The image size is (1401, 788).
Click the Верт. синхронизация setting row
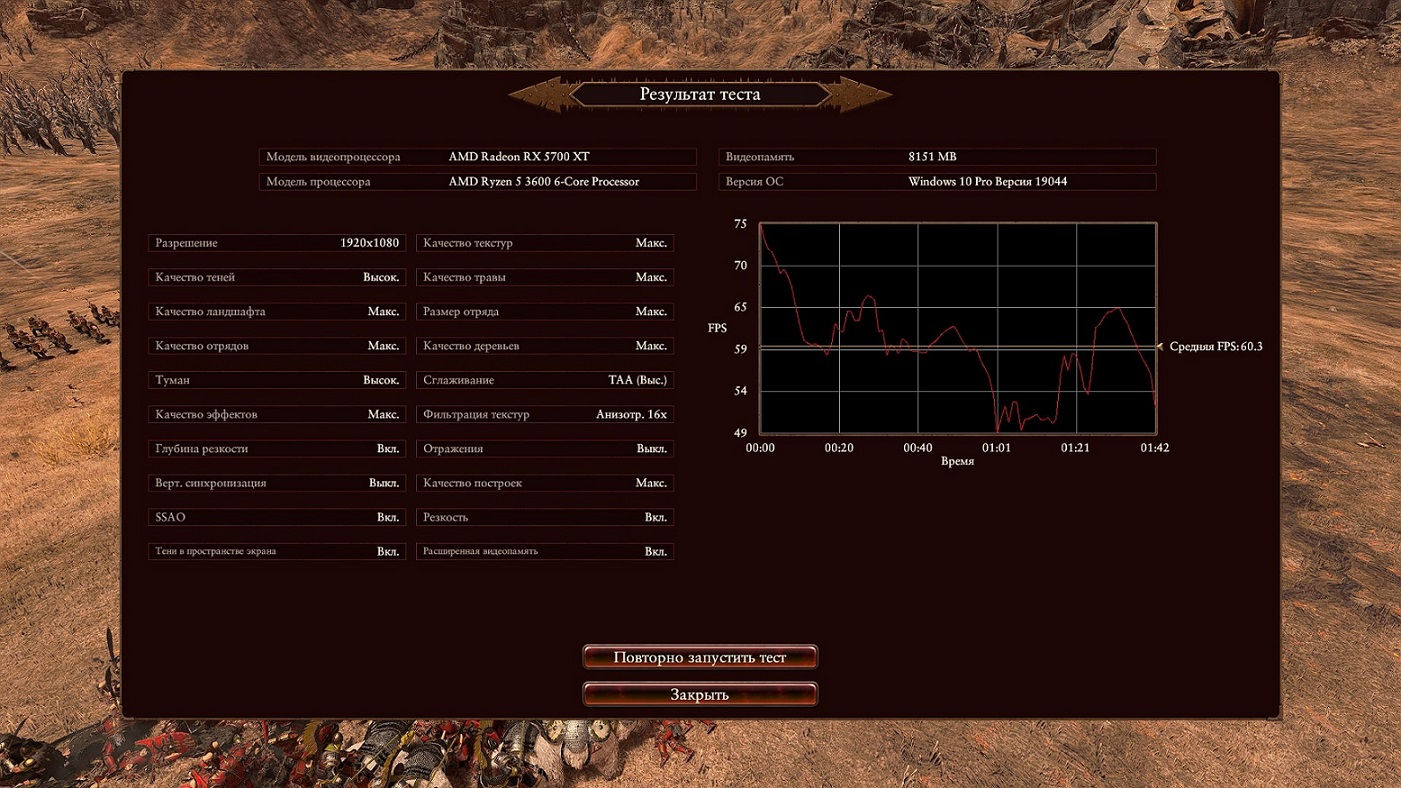277,483
